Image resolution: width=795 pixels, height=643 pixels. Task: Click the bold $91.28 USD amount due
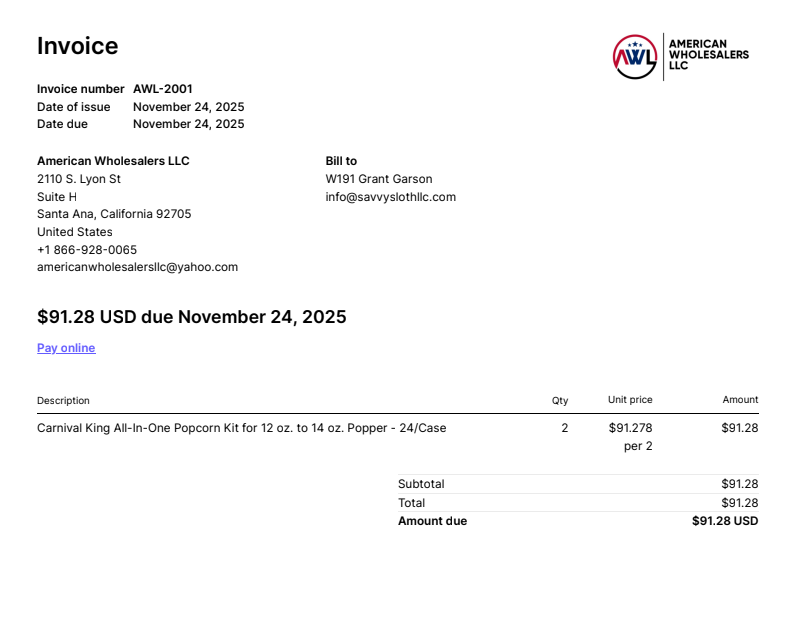pos(725,521)
